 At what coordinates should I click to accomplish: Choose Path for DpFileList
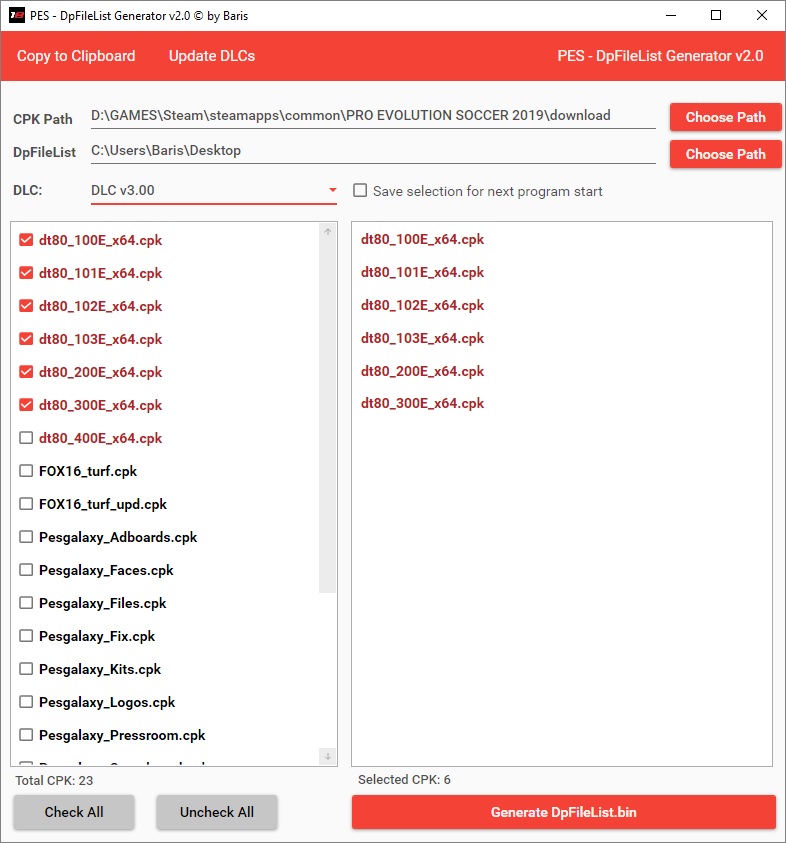point(725,154)
